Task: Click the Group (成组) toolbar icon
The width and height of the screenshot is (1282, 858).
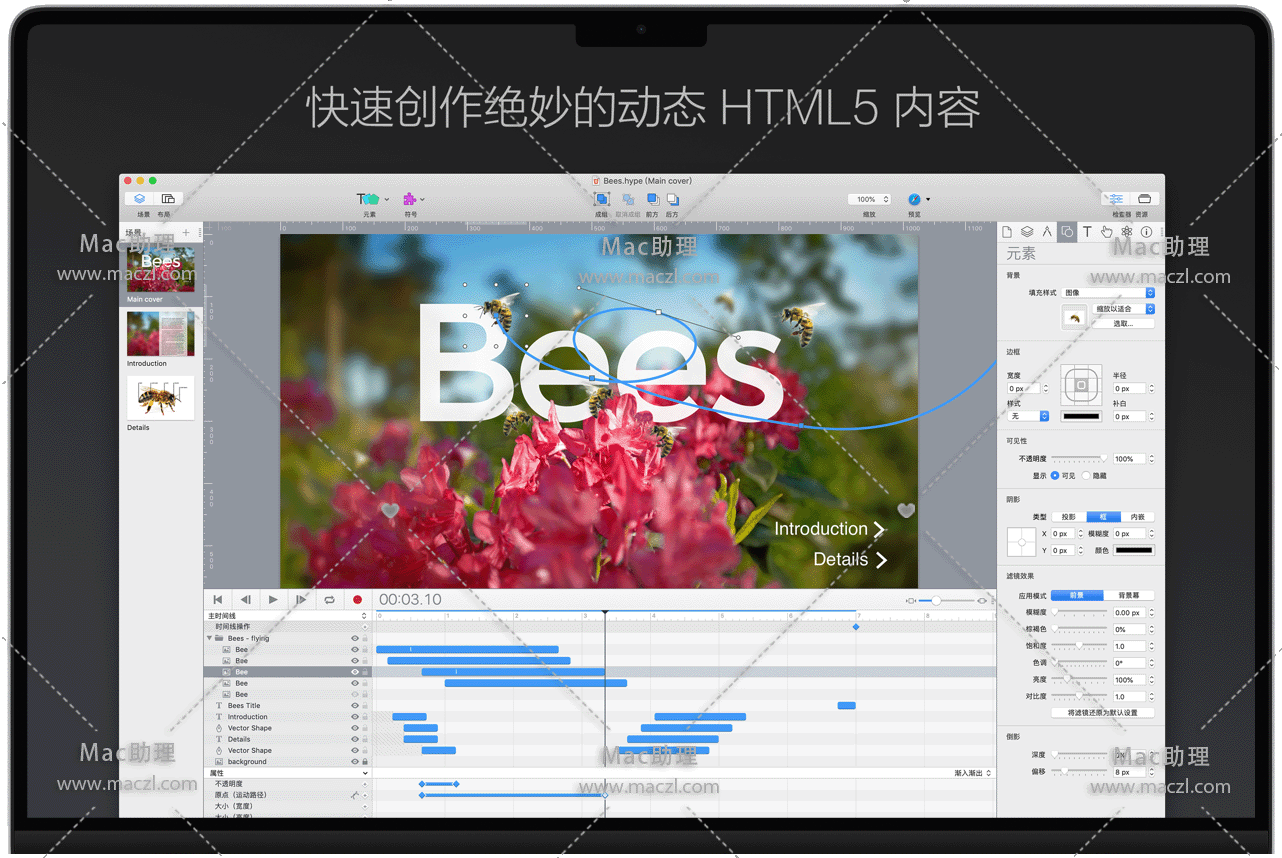Action: coord(602,200)
